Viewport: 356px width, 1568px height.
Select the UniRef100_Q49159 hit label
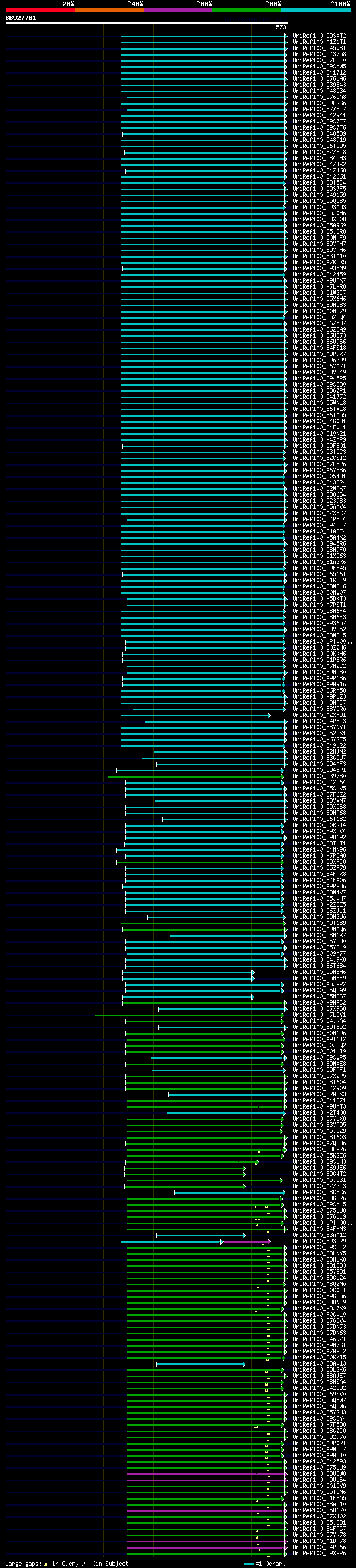[x=319, y=195]
